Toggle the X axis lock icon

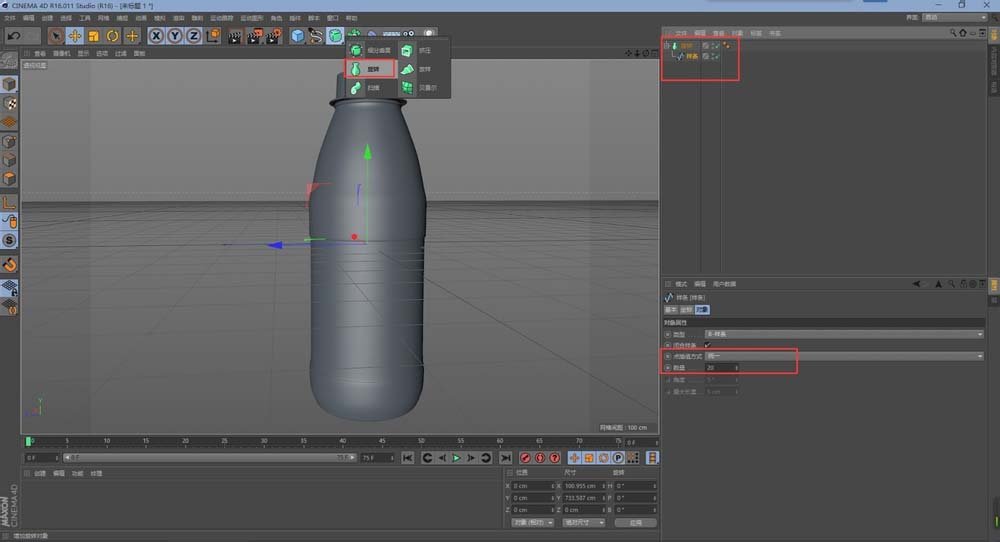(156, 36)
